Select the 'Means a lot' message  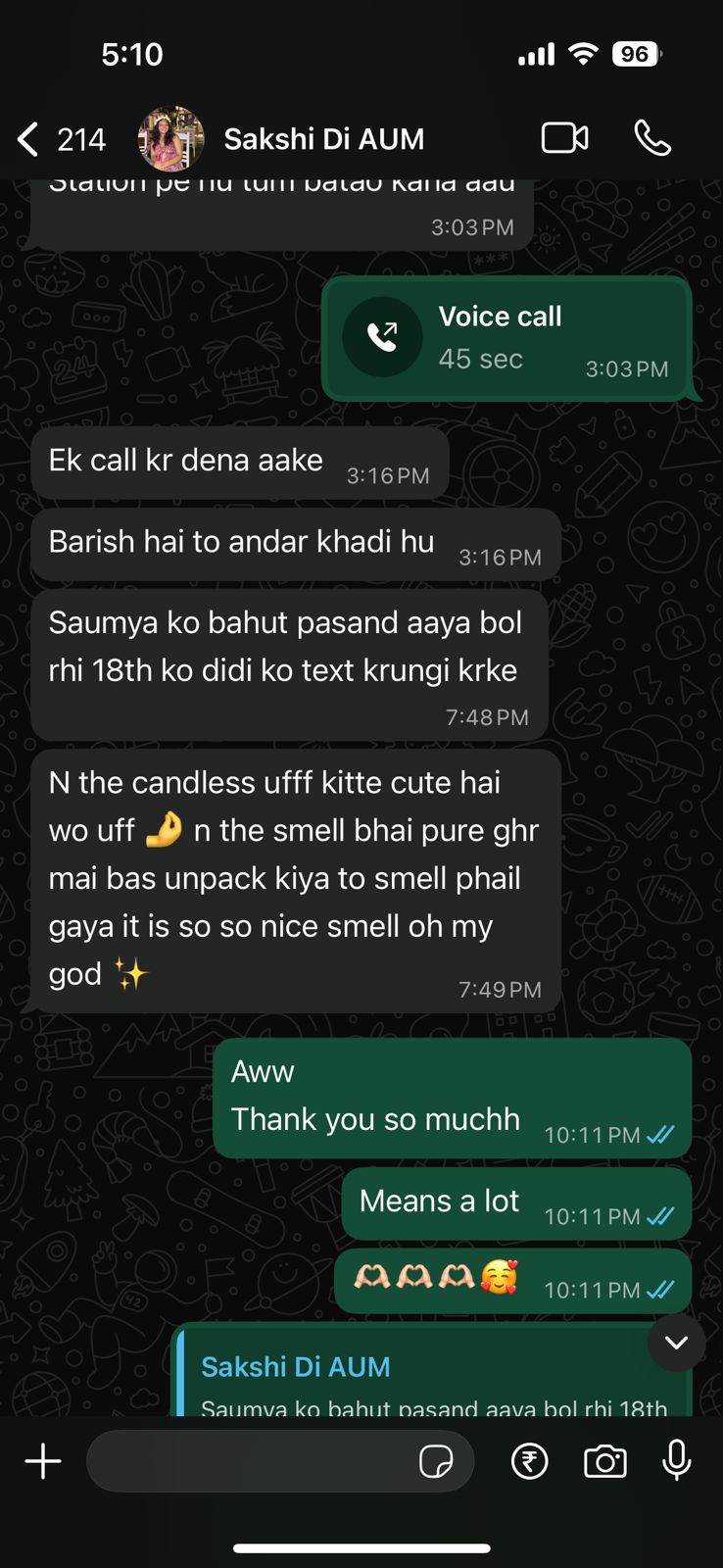[516, 1203]
